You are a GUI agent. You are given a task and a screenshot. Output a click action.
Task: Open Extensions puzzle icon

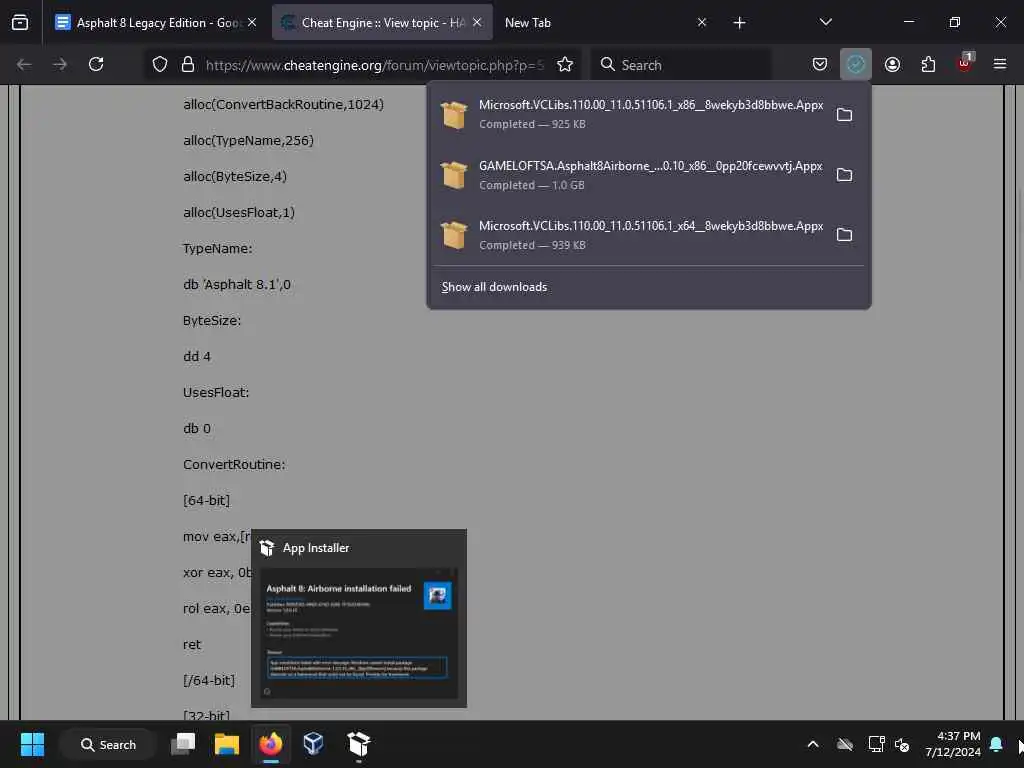tap(928, 65)
